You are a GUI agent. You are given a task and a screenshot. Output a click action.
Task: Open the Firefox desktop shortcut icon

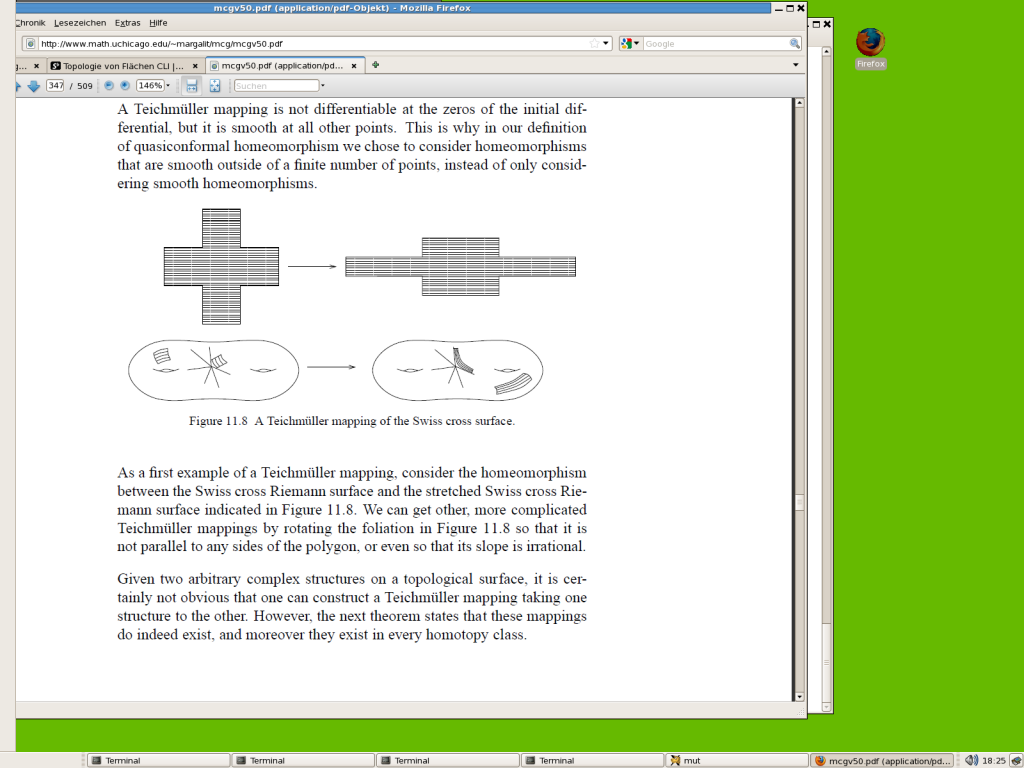pos(870,45)
